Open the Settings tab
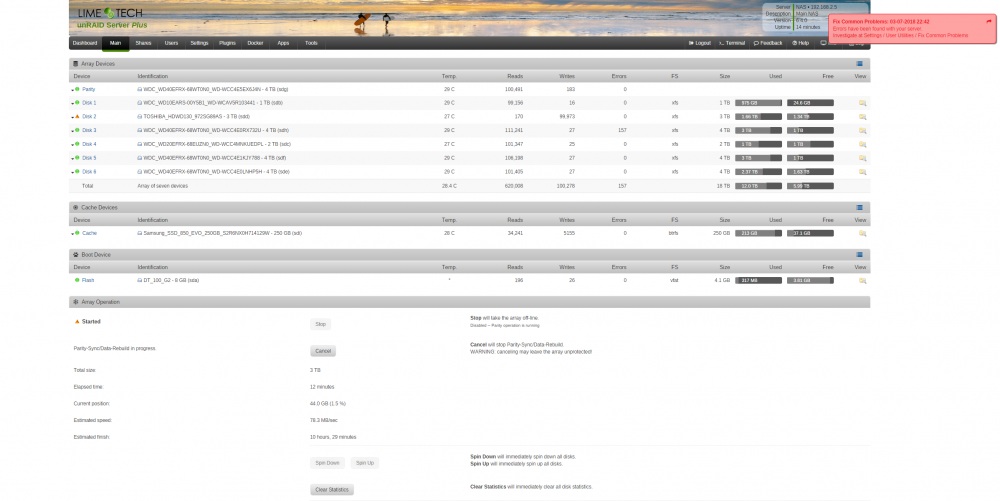Screen dimensions: 1000x501 coord(199,43)
